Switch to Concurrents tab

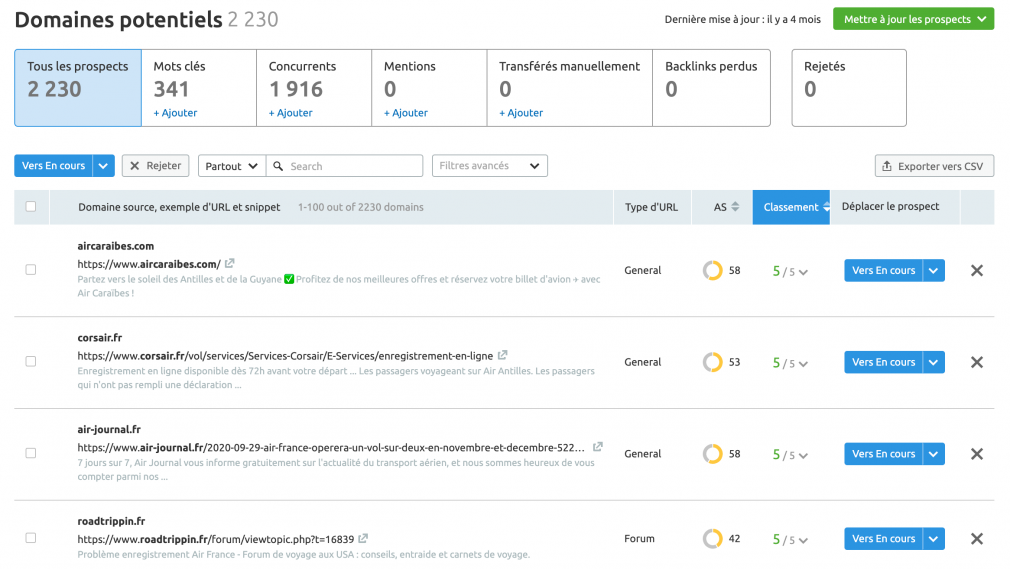[314, 88]
